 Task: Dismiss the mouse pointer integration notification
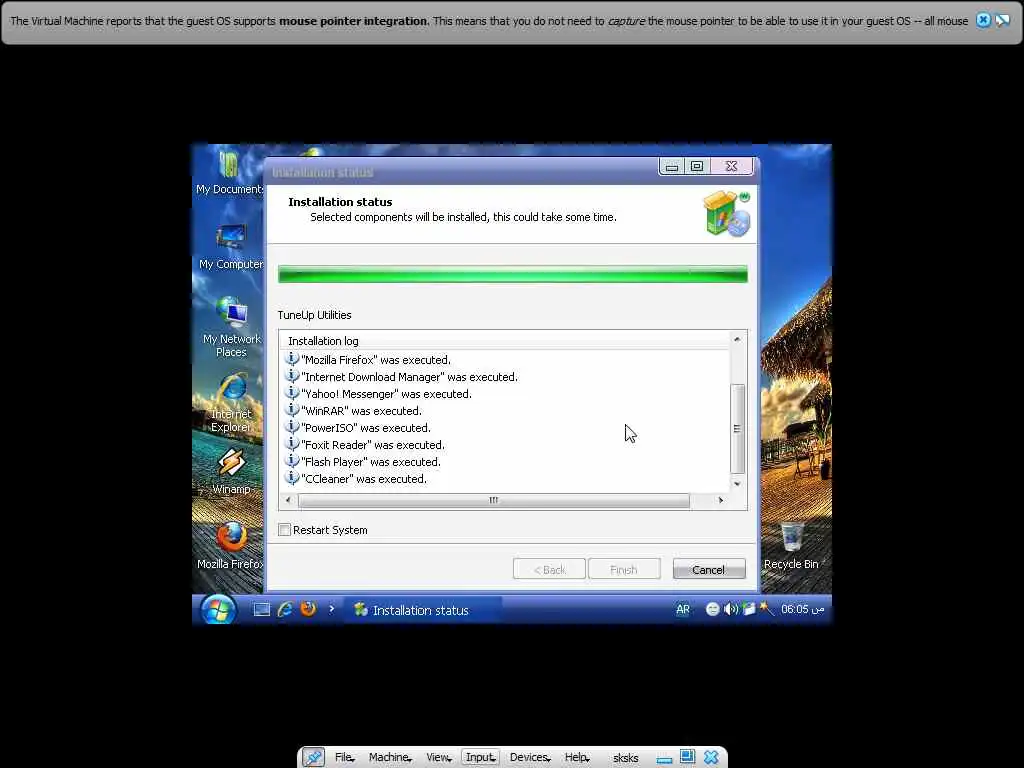tap(983, 20)
